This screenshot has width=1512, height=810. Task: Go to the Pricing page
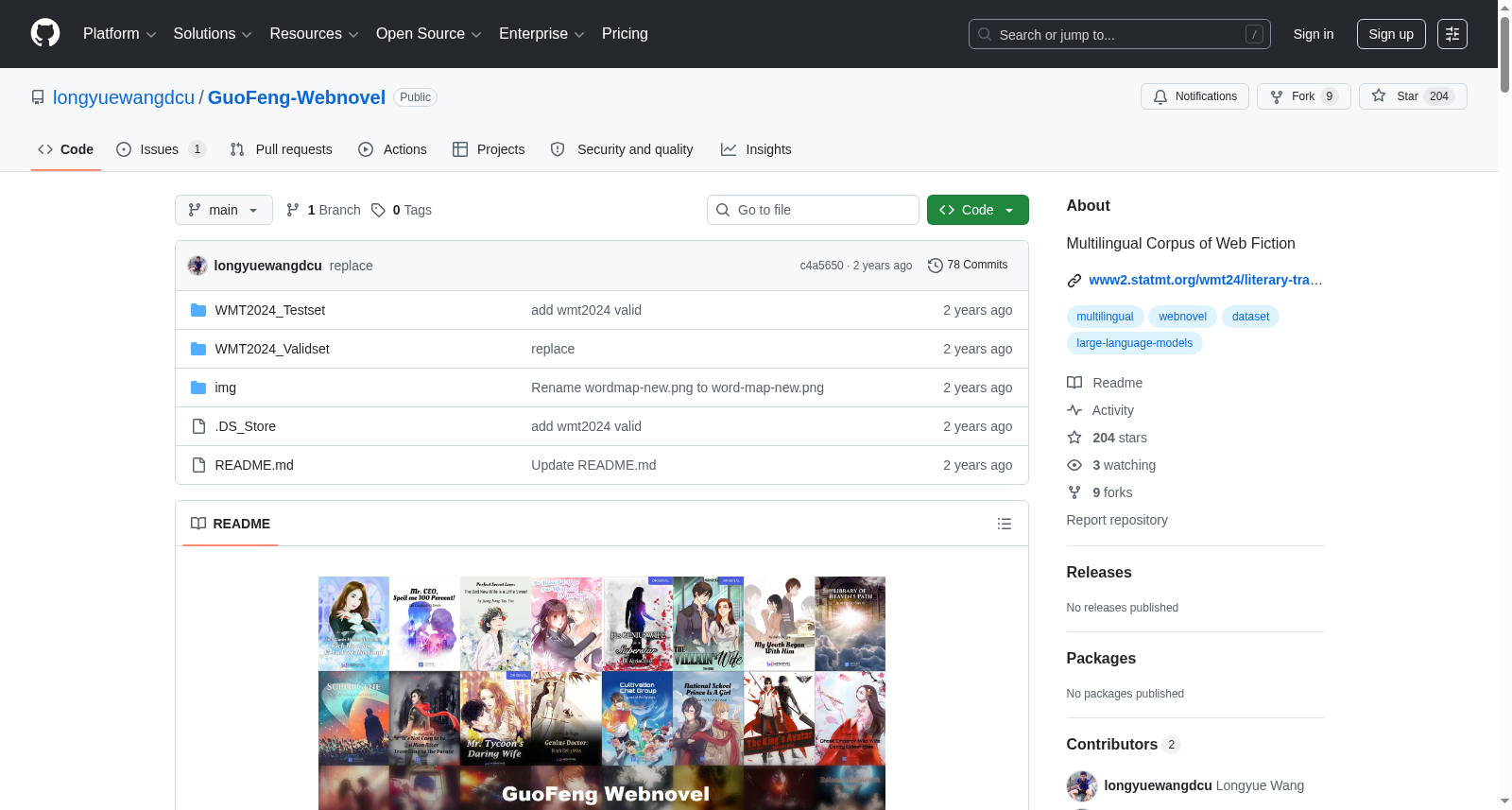point(625,33)
